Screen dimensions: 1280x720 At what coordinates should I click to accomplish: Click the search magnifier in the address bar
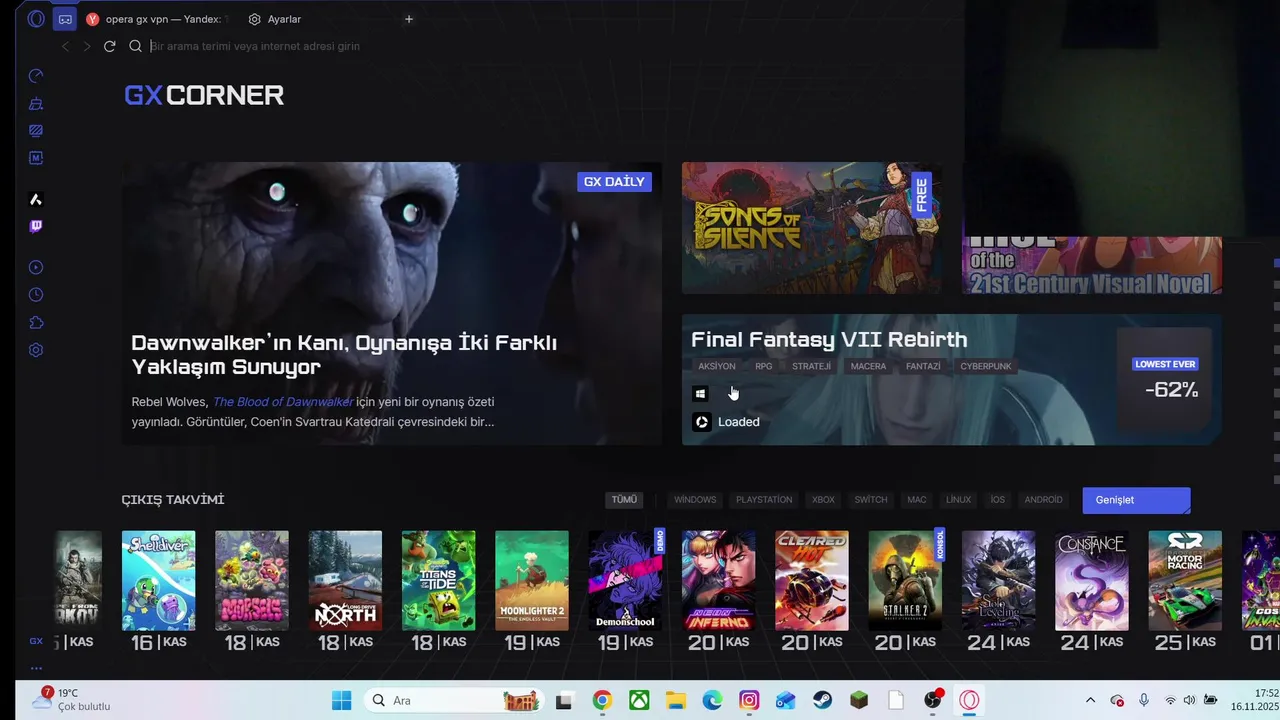[135, 46]
